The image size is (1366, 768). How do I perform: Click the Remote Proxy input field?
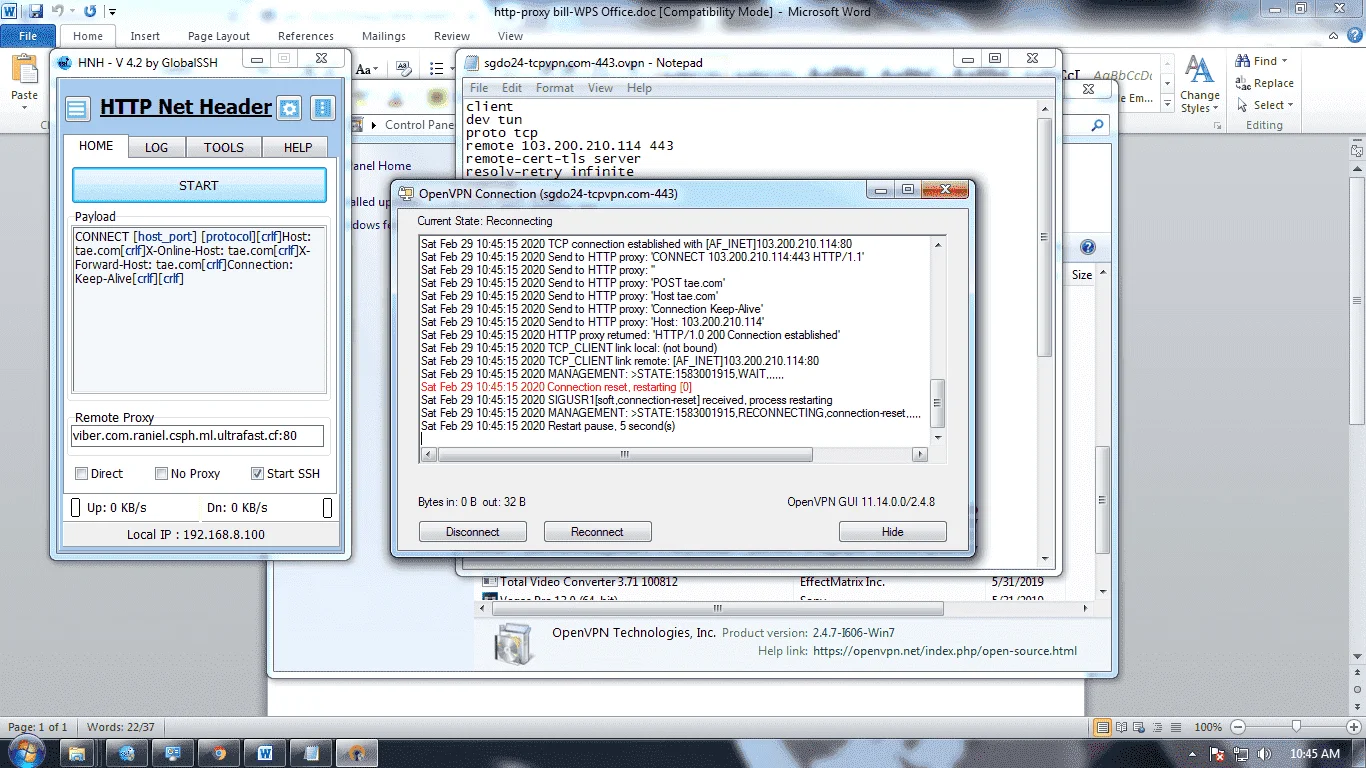click(x=198, y=436)
